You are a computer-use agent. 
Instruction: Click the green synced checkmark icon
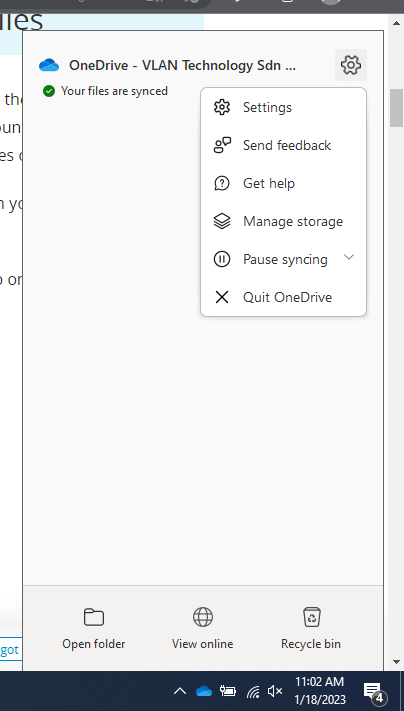[49, 91]
